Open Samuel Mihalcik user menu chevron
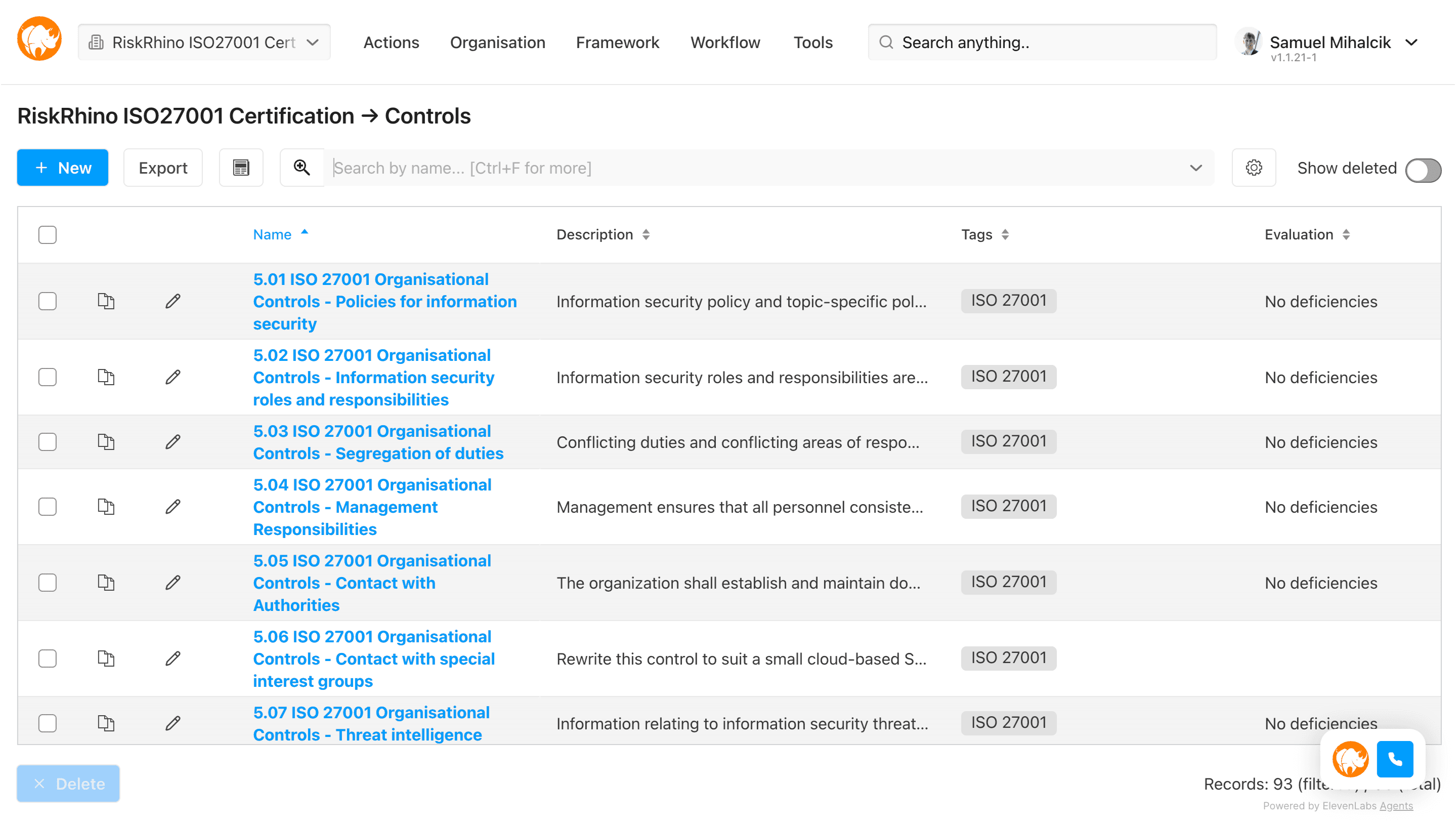The width and height of the screenshot is (1456, 822). (1411, 43)
